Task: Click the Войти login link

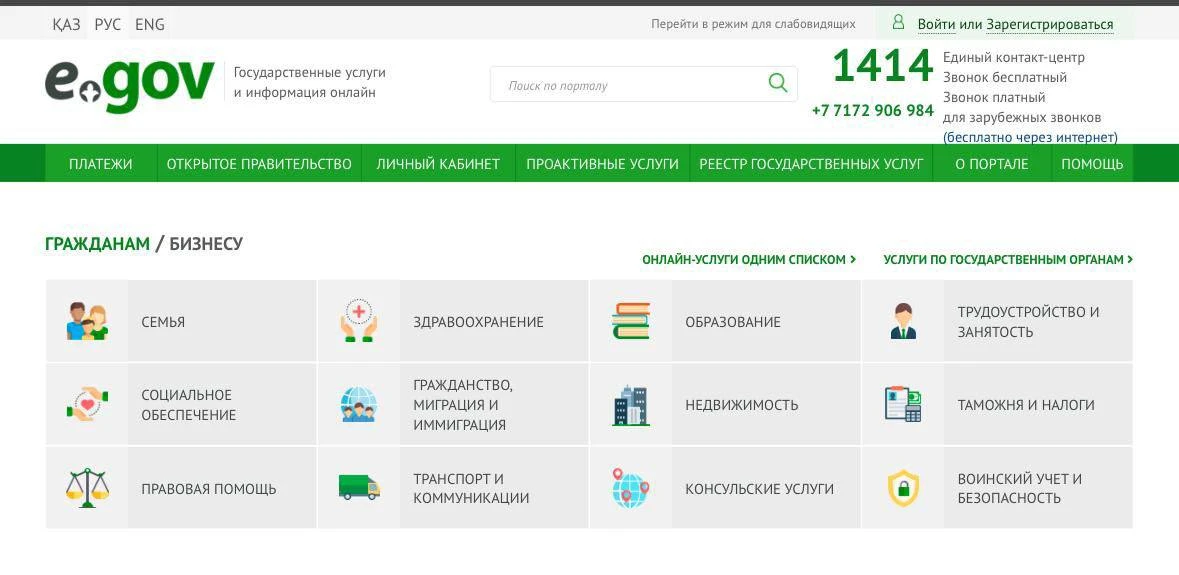Action: point(936,24)
